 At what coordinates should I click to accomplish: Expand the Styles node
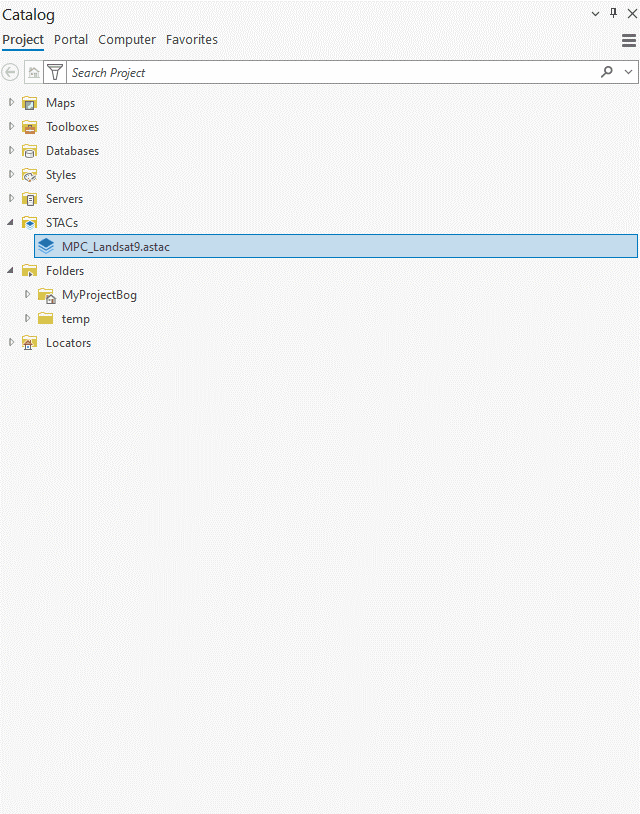tap(11, 174)
